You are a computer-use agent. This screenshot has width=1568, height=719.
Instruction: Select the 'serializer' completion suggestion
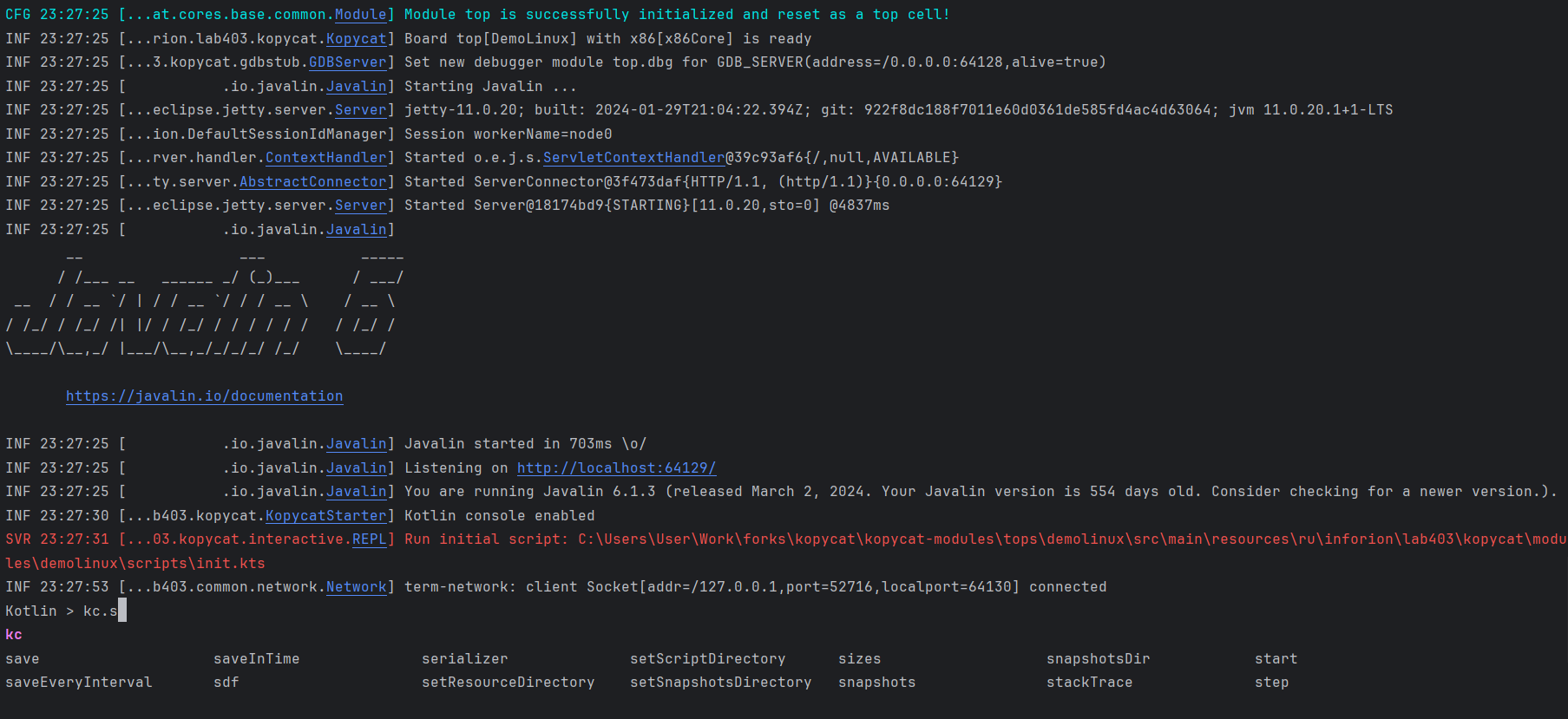(x=465, y=659)
